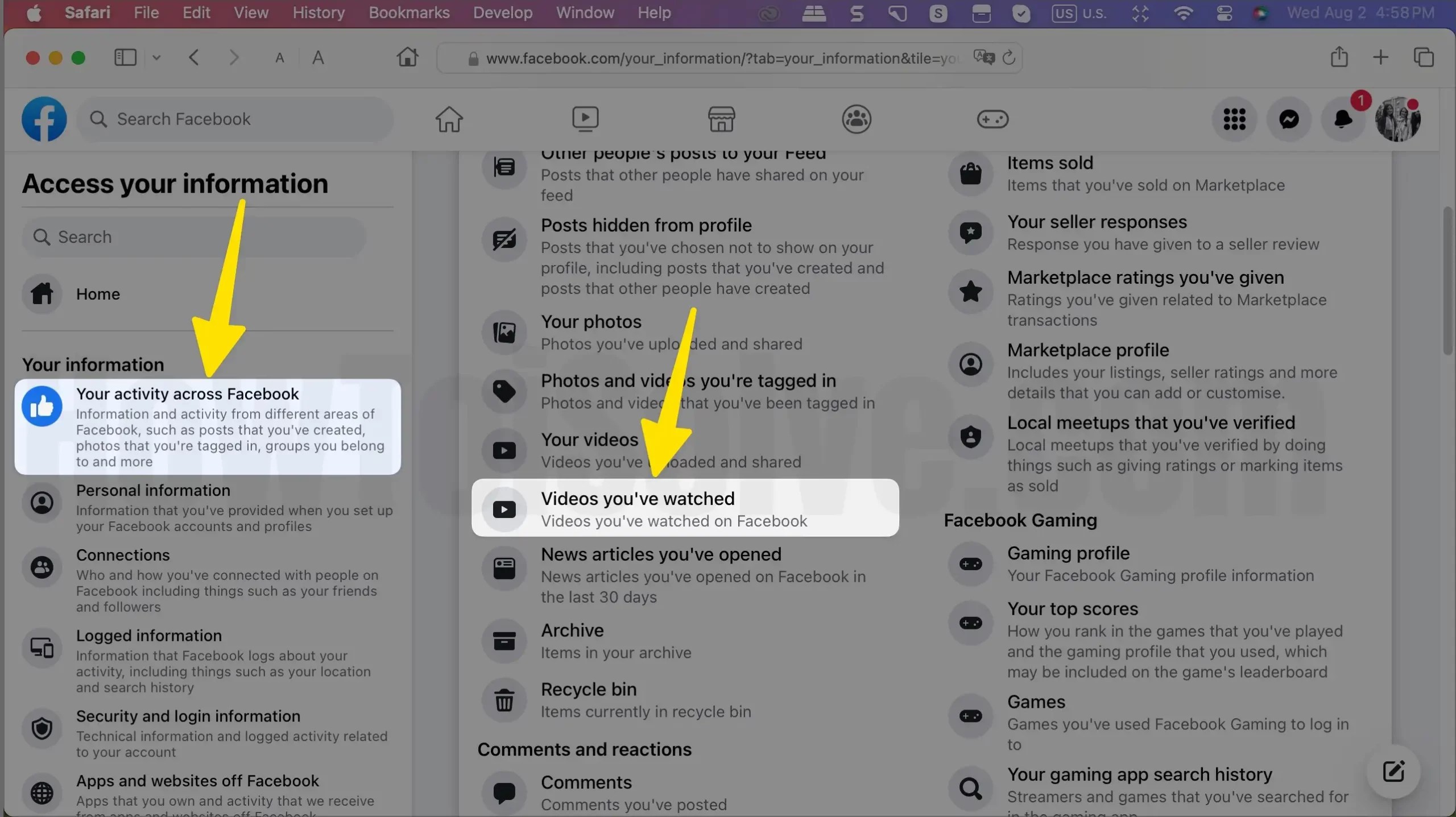
Task: Open the profile account menu avatar
Action: (1397, 119)
